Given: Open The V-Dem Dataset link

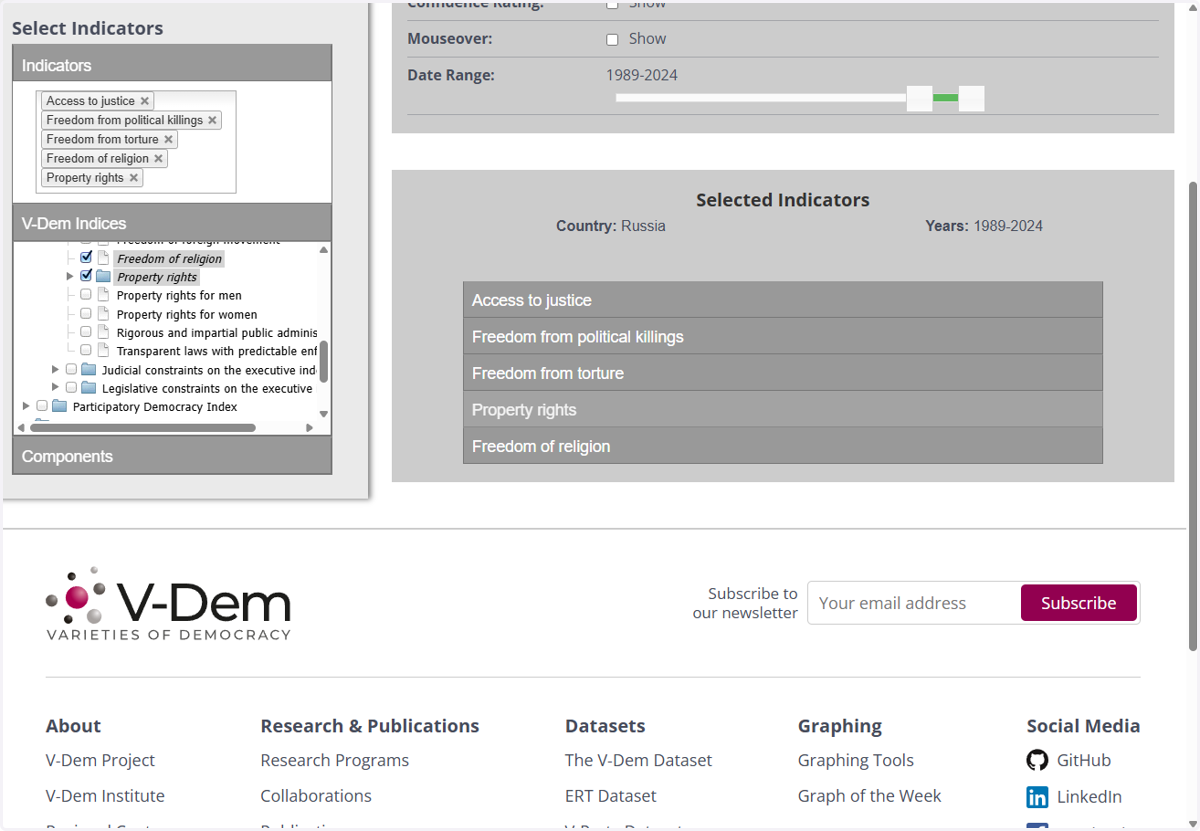Looking at the screenshot, I should pyautogui.click(x=638, y=760).
